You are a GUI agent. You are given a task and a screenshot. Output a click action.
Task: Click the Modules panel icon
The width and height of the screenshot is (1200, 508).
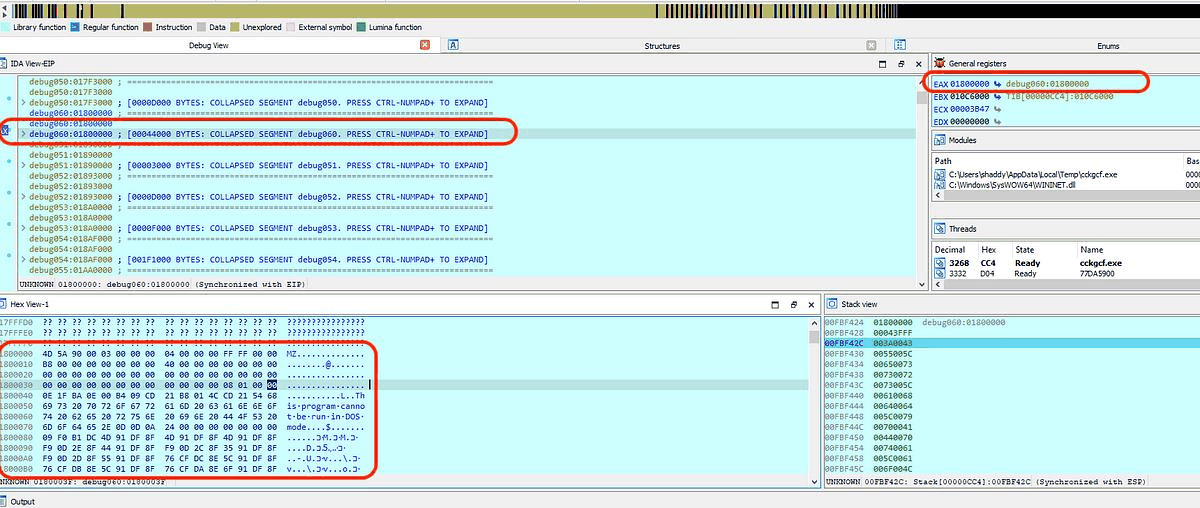click(939, 141)
